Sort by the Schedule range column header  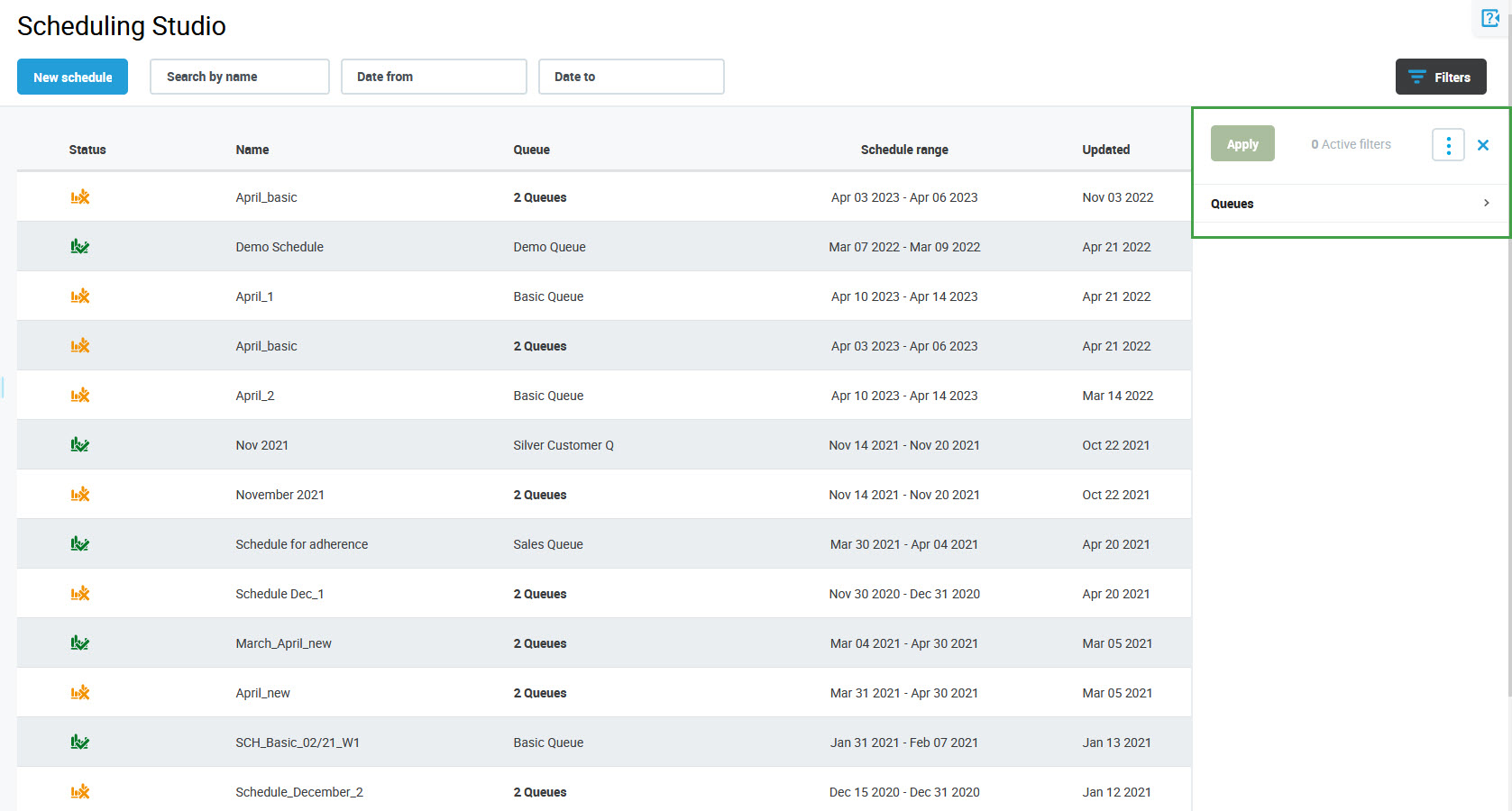click(x=903, y=150)
